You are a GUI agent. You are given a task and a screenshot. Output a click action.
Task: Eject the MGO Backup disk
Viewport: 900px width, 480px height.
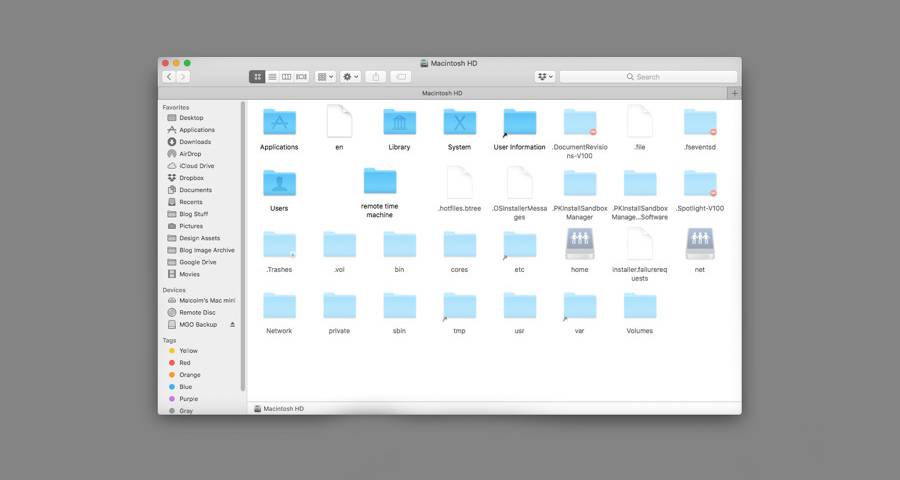click(232, 324)
